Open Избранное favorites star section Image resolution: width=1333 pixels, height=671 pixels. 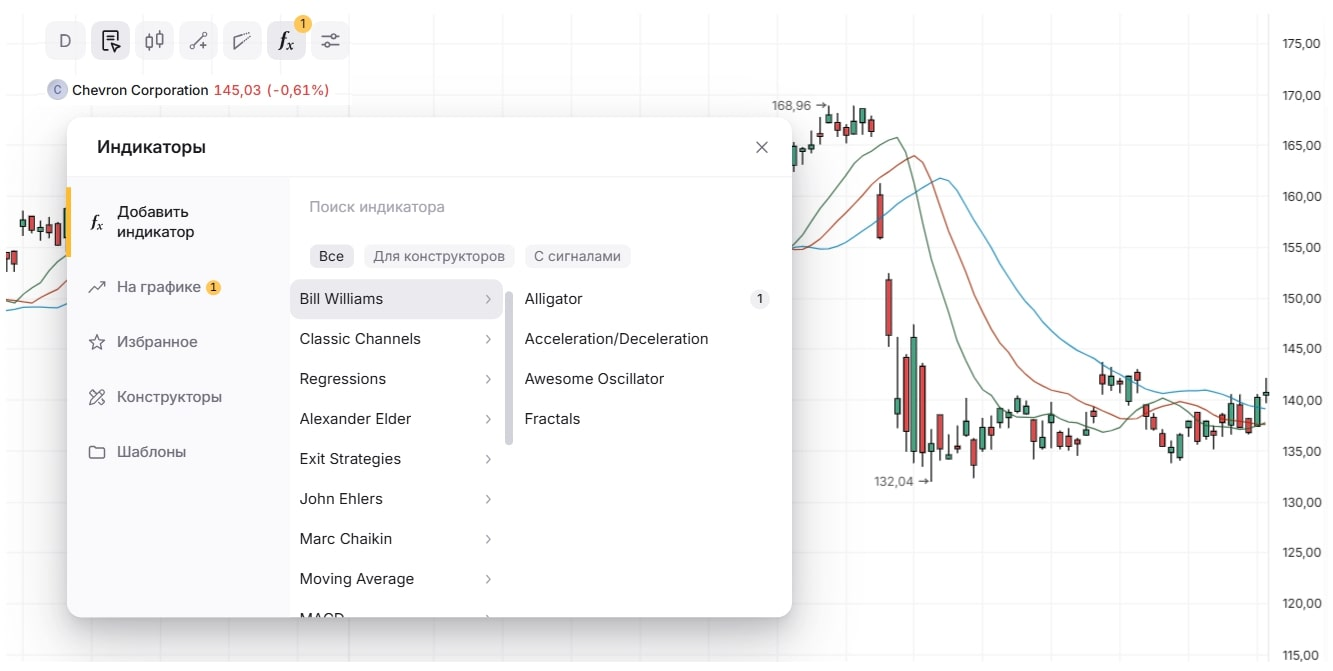pos(156,342)
